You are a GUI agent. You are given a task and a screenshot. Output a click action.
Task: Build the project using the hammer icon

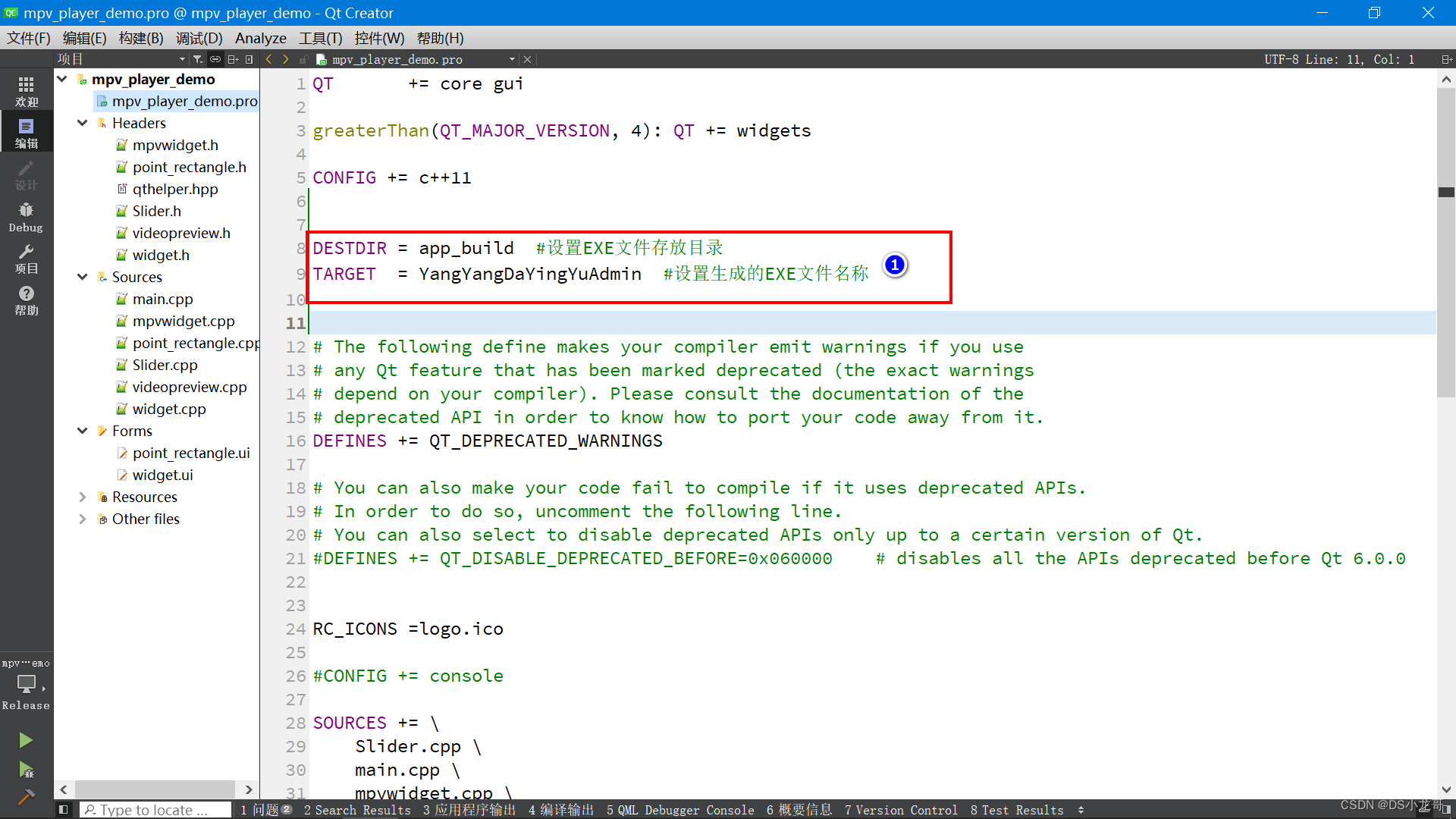pos(26,798)
